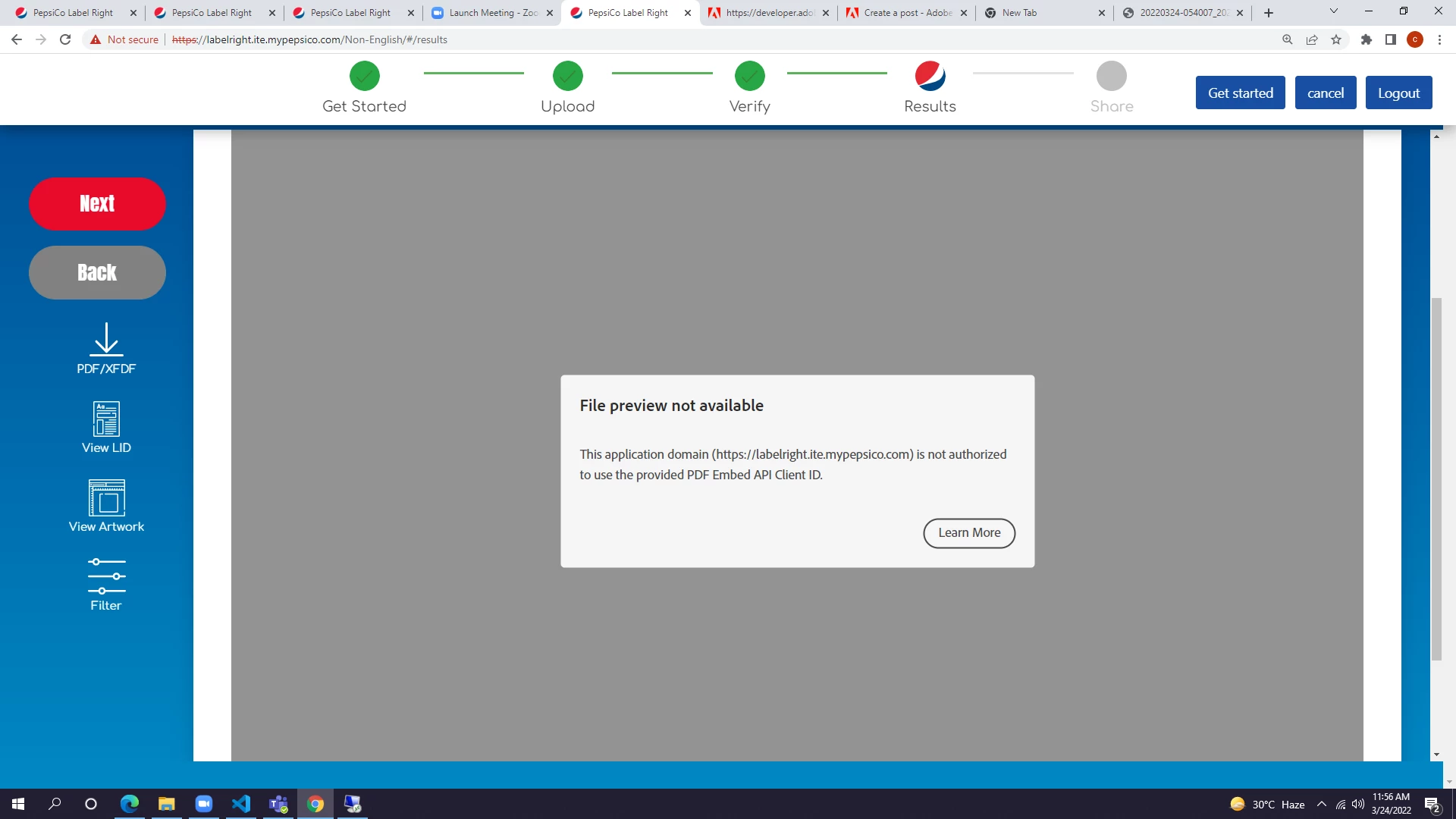Open Chrome extensions puzzle icon

click(x=1366, y=39)
